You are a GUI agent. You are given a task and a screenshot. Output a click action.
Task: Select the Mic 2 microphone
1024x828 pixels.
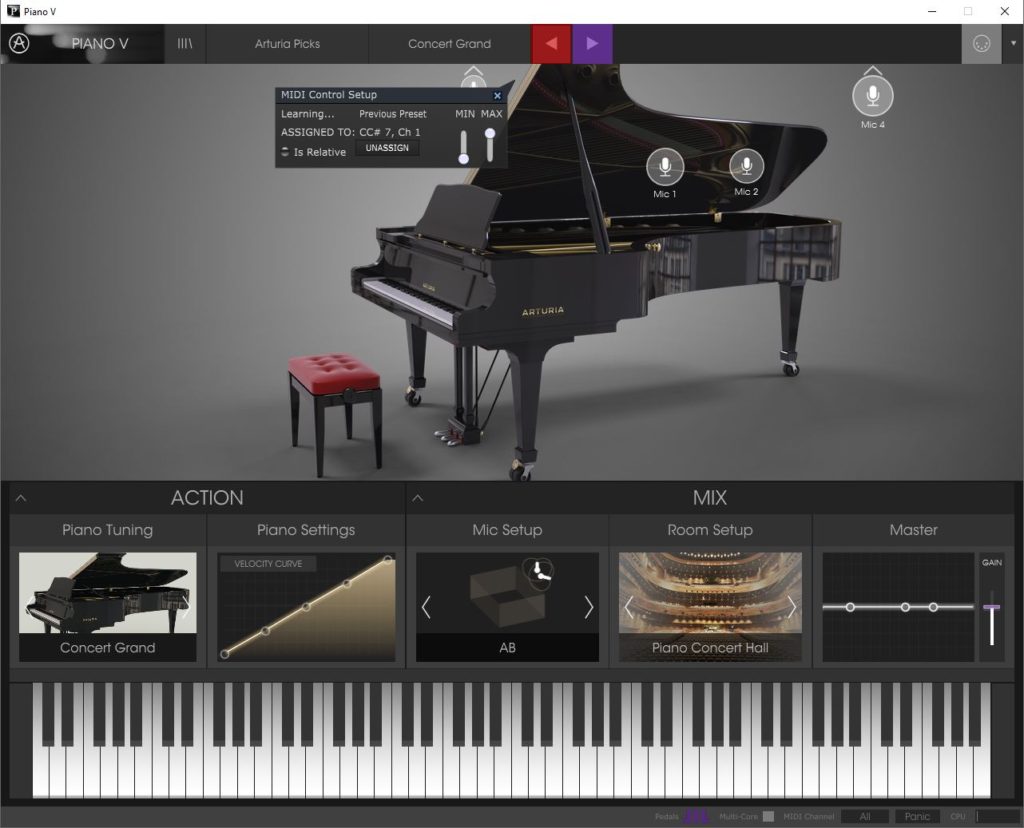coord(746,166)
